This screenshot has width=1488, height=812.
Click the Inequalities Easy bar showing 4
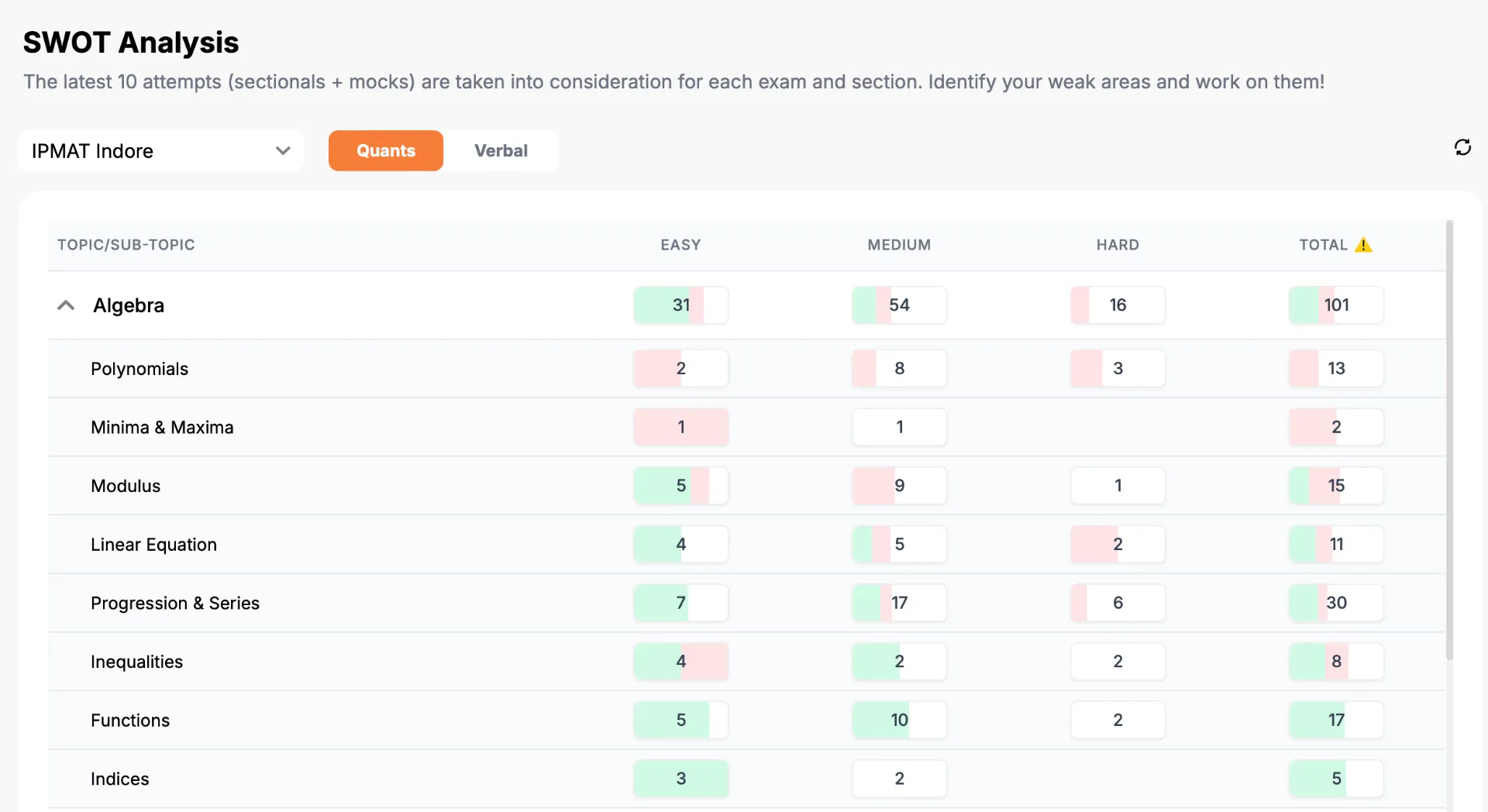coord(681,662)
